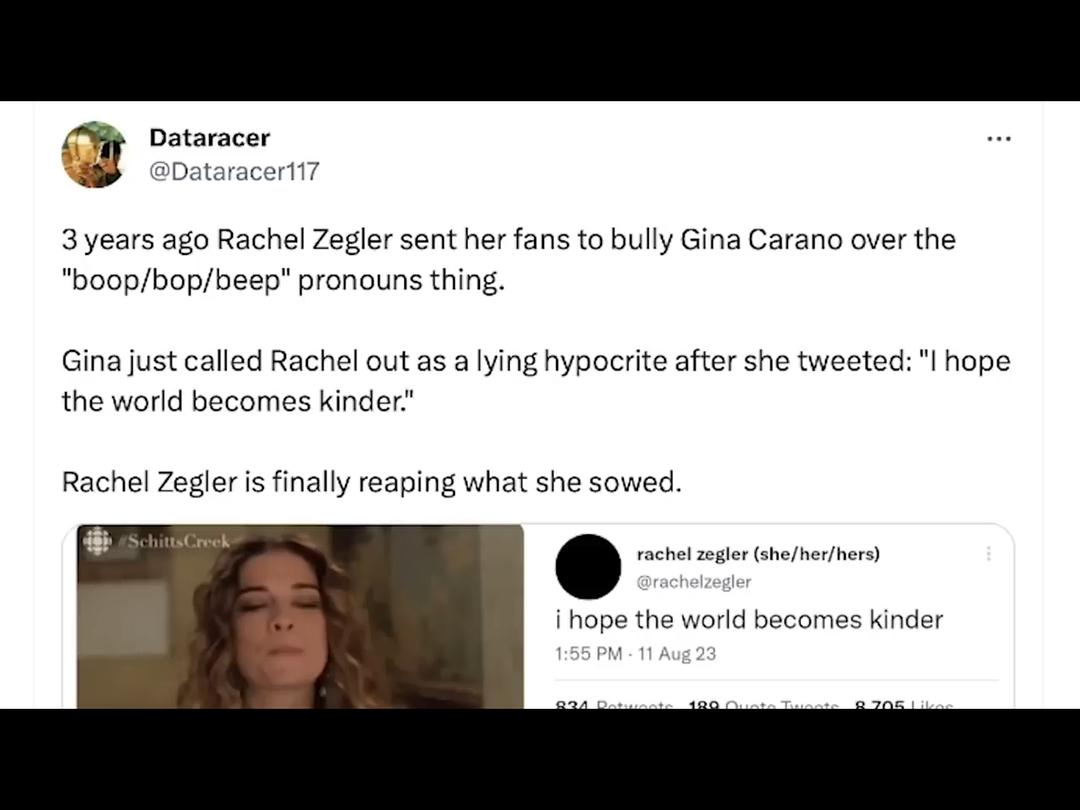The height and width of the screenshot is (810, 1080).
Task: Click the 189 Quote Tweets count
Action: click(x=763, y=705)
